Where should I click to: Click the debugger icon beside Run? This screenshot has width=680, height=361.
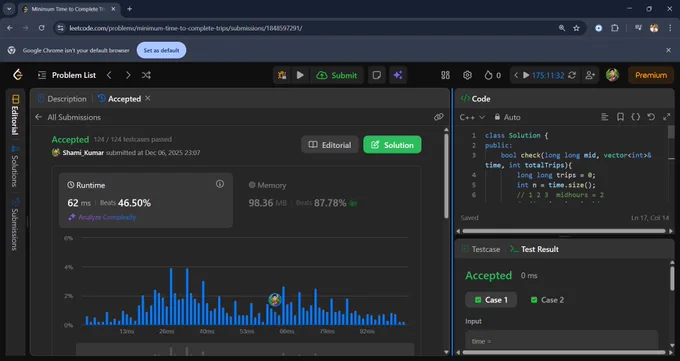tap(282, 75)
